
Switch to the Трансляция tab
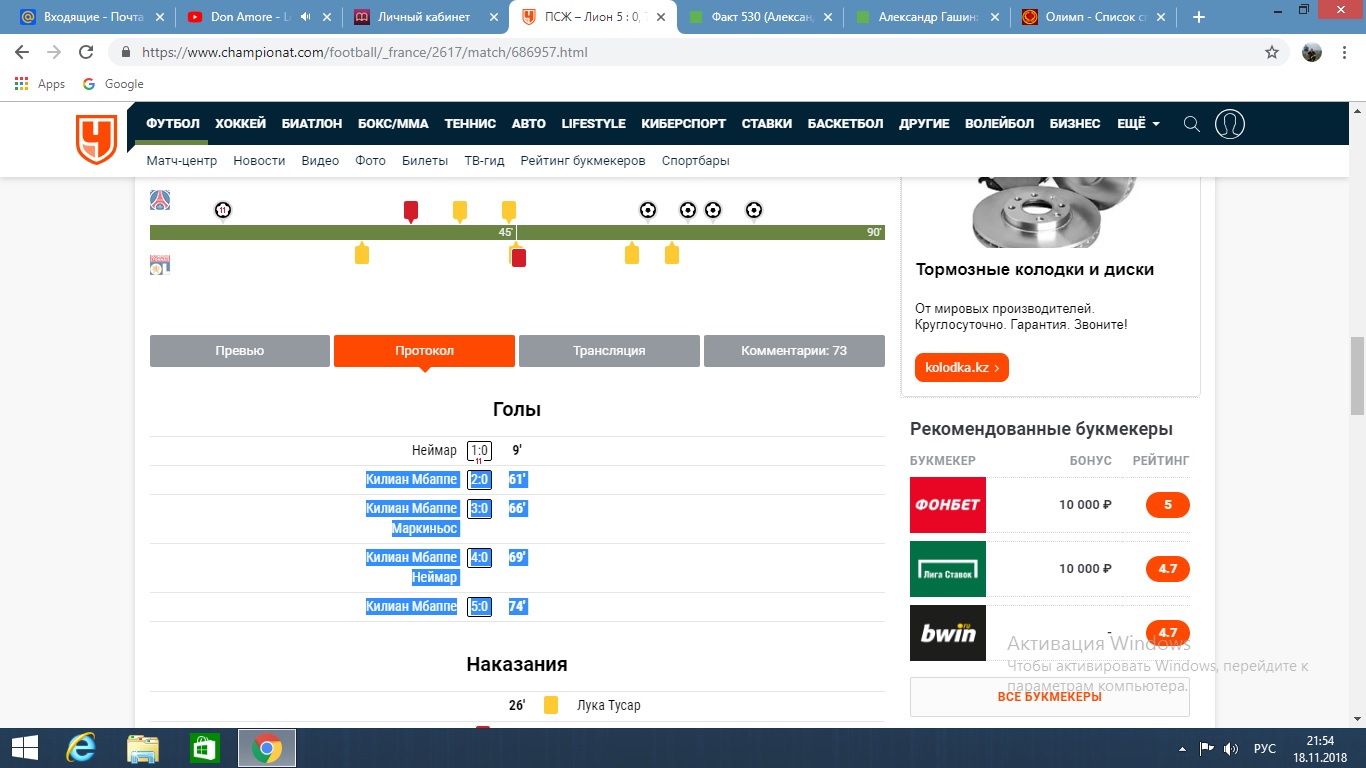click(609, 351)
